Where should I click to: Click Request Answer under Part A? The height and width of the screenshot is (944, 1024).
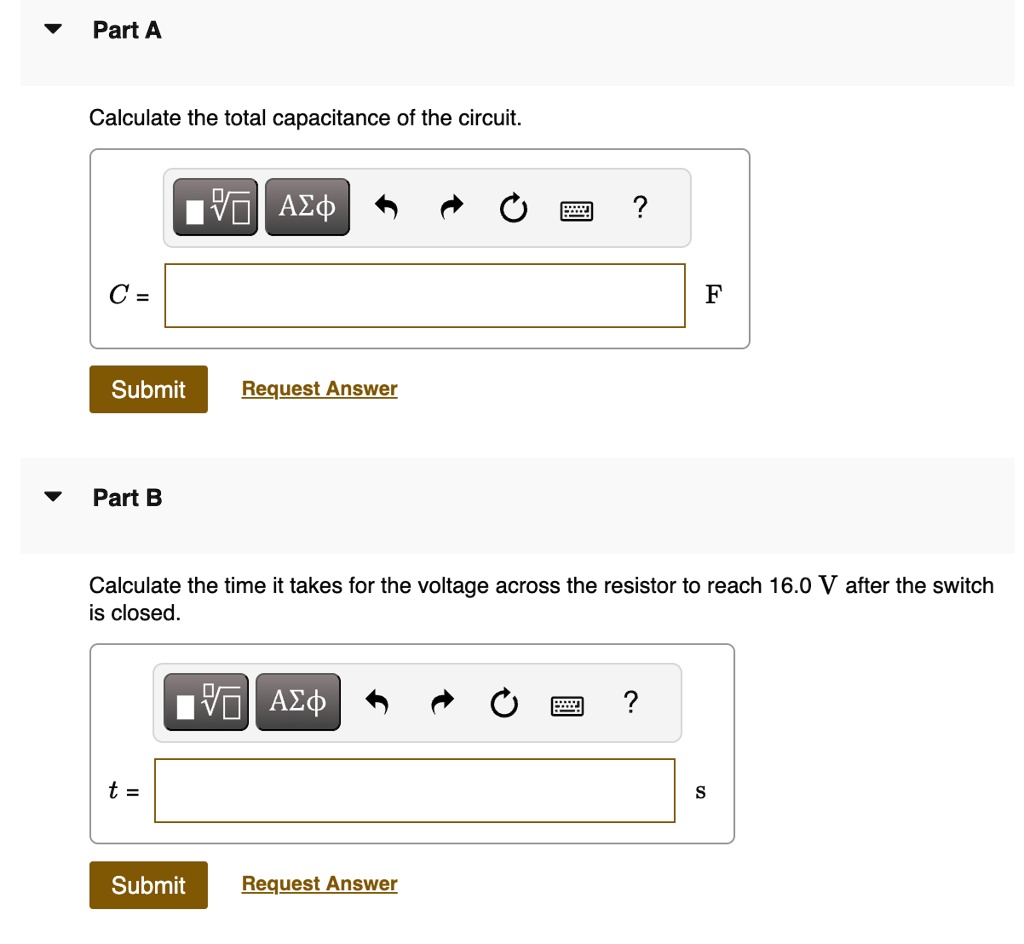coord(318,389)
